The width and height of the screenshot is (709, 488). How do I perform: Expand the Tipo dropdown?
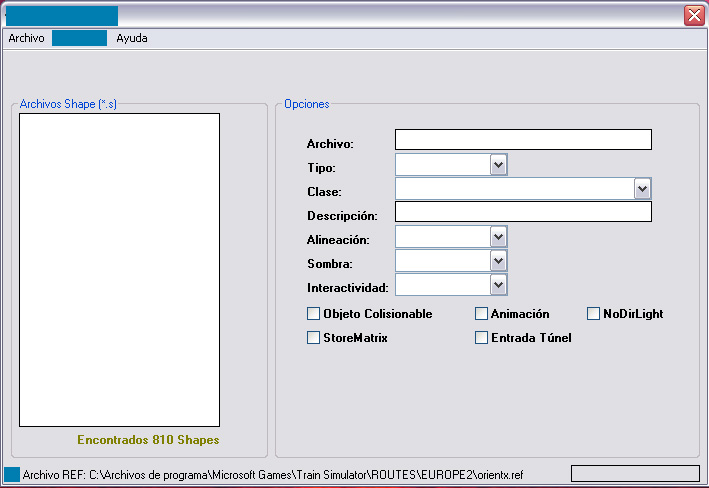(499, 164)
